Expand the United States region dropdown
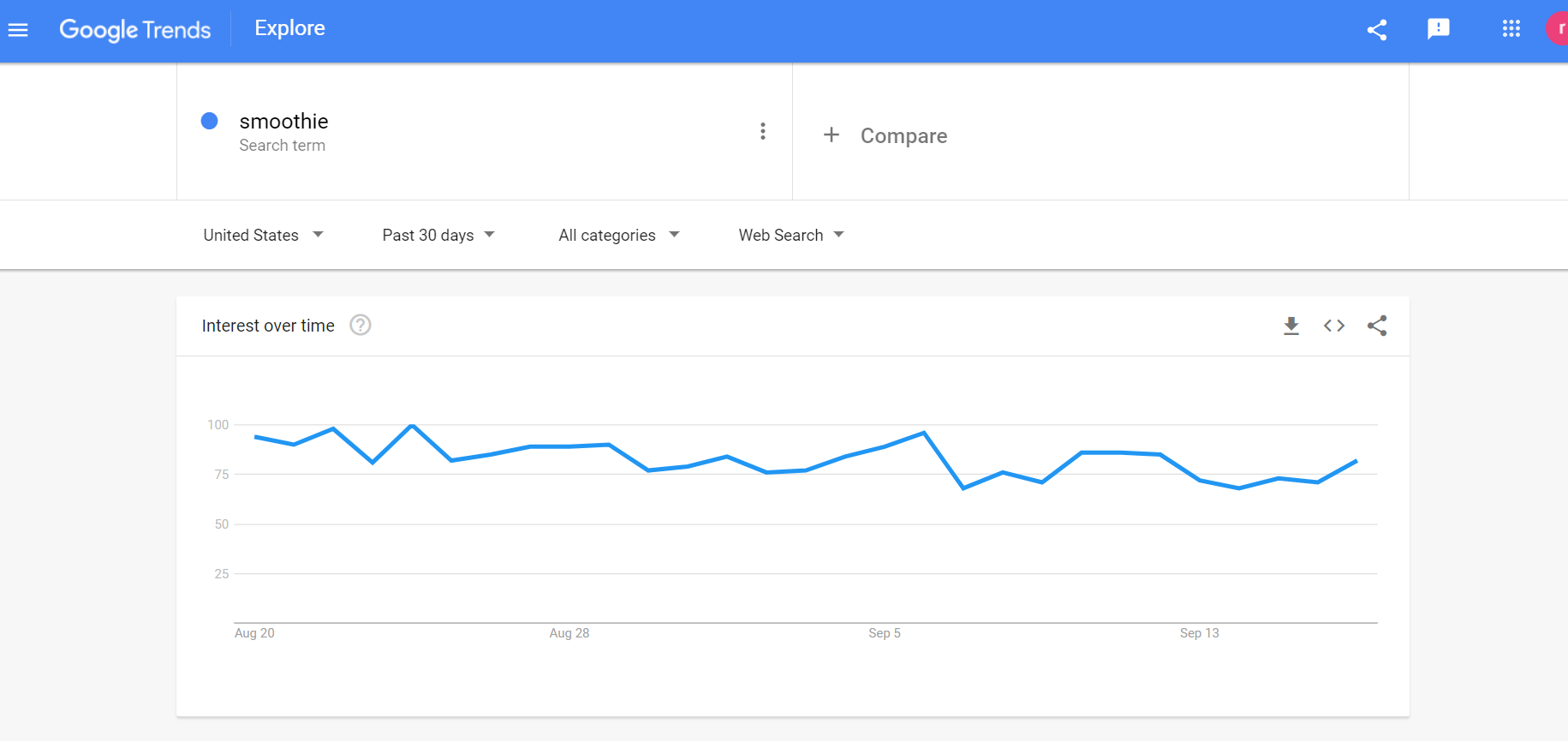Image resolution: width=1568 pixels, height=742 pixels. 263,235
